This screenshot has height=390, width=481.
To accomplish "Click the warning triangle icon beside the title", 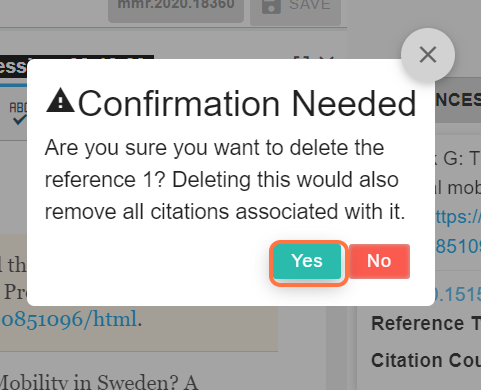I will (60, 100).
